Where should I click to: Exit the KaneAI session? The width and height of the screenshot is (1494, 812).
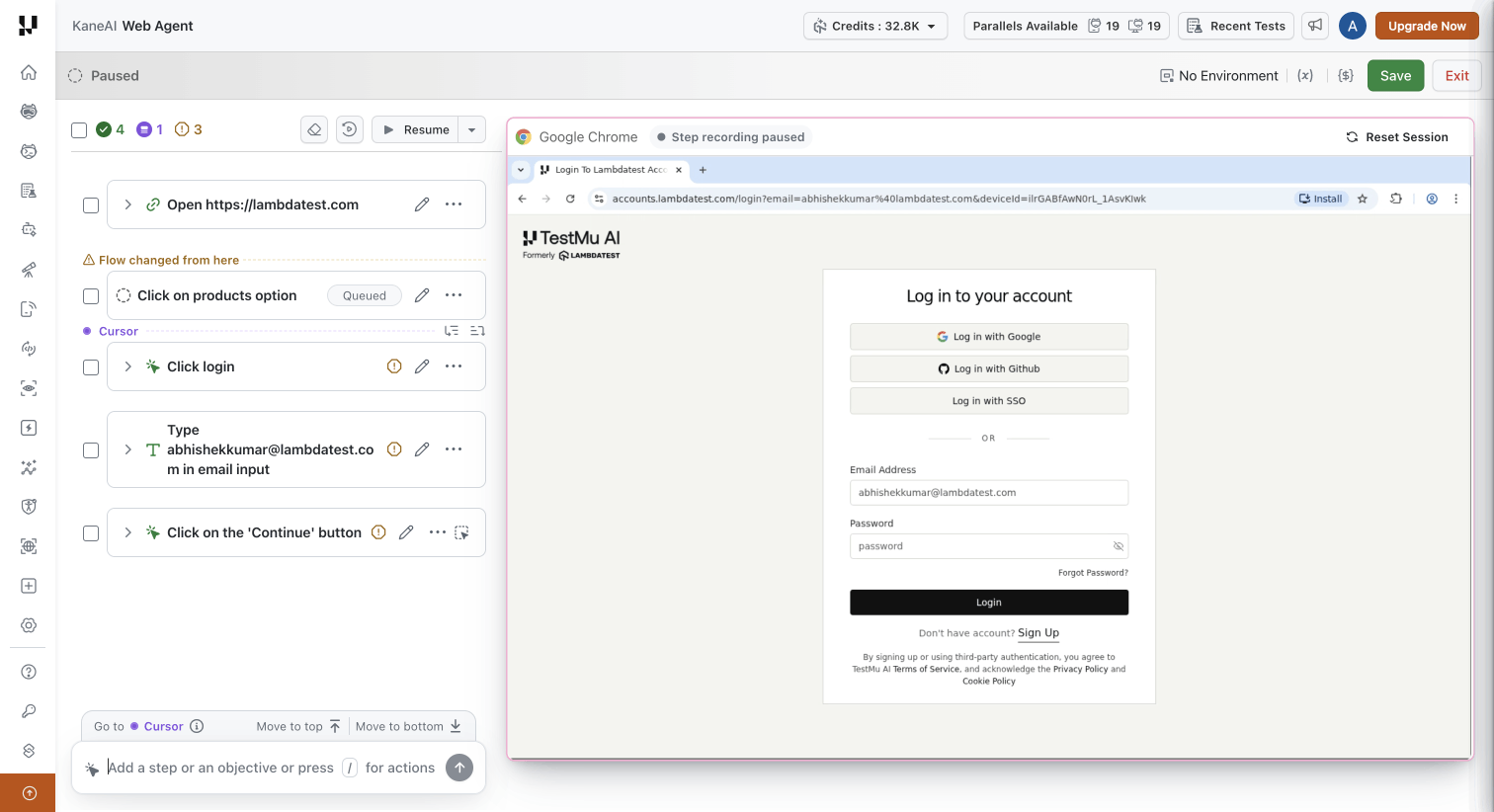click(1456, 75)
